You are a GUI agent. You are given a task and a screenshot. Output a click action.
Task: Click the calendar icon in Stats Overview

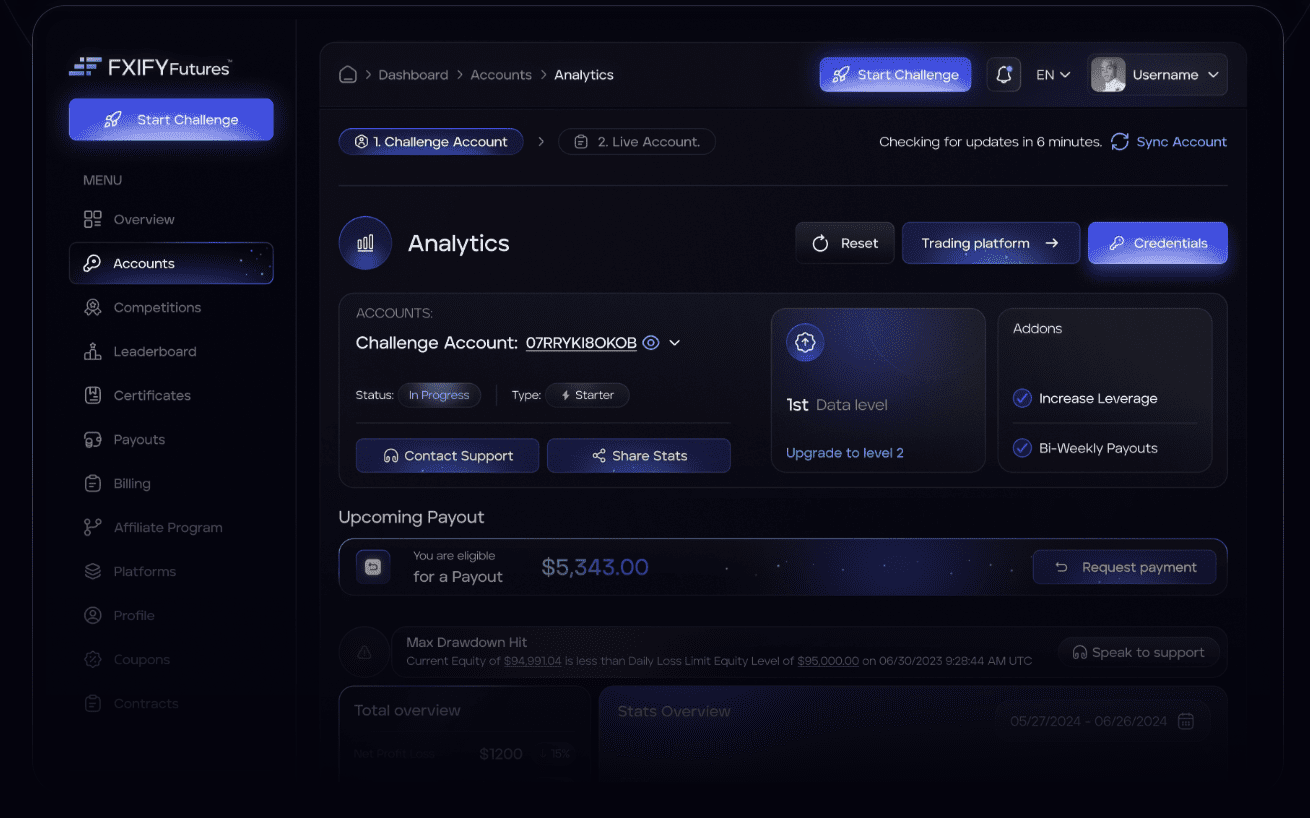[1186, 721]
